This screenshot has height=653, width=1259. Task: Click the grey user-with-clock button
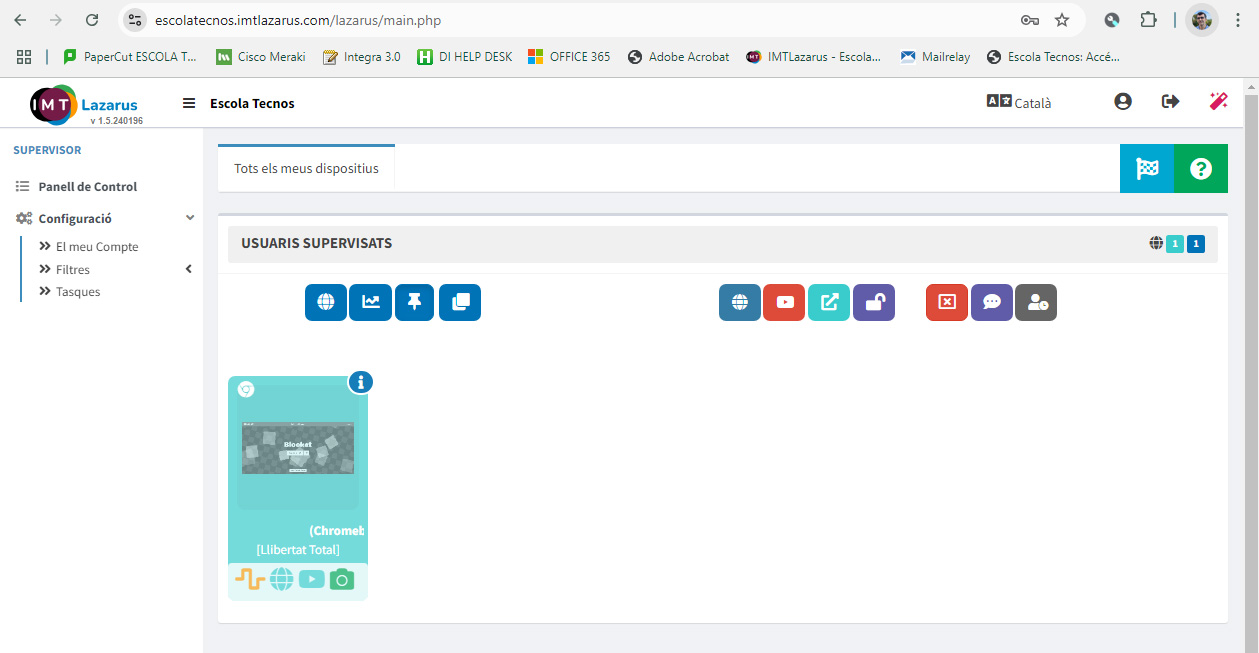(1036, 302)
